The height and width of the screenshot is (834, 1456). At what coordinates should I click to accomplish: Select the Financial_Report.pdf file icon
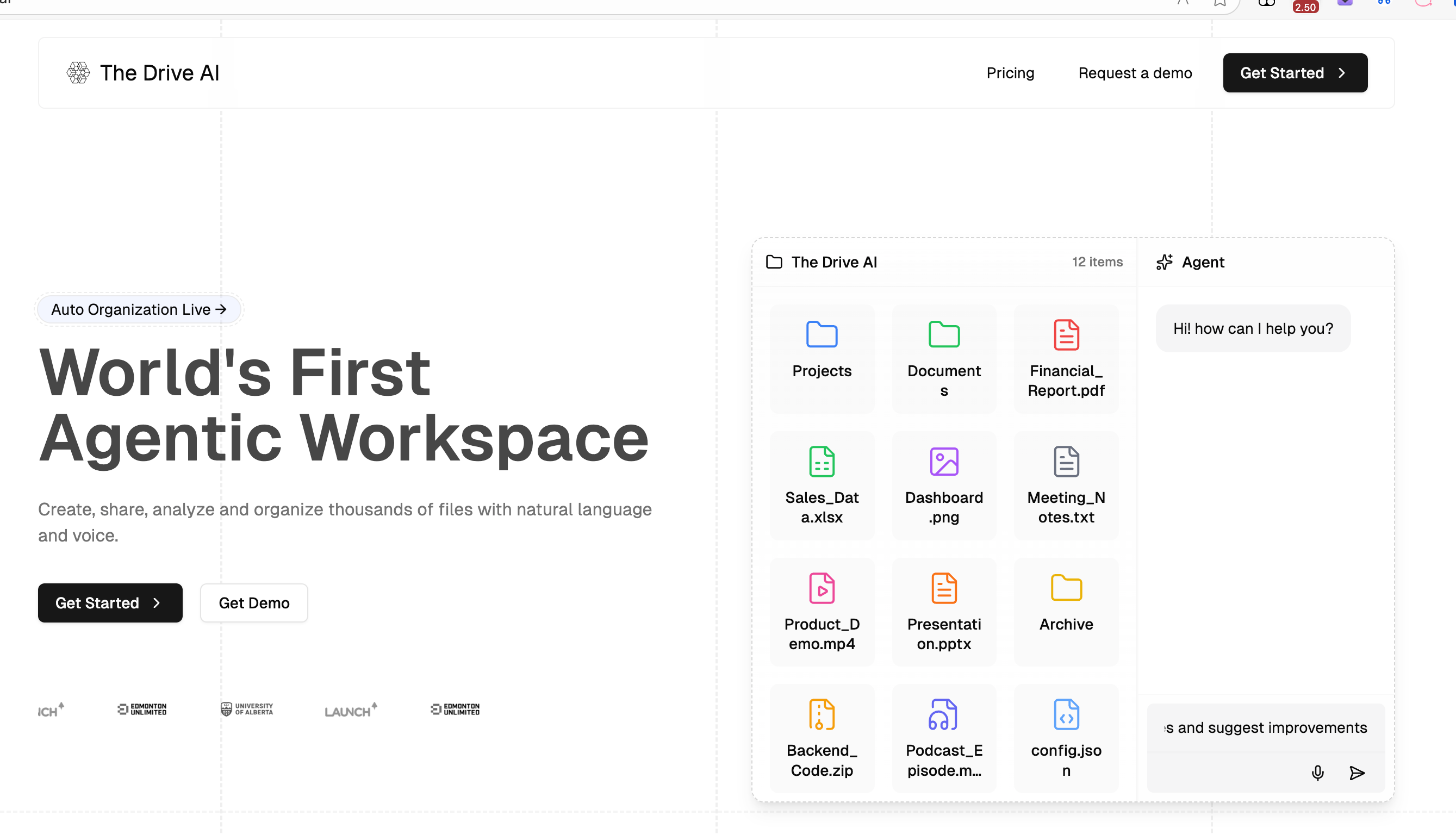pos(1066,334)
